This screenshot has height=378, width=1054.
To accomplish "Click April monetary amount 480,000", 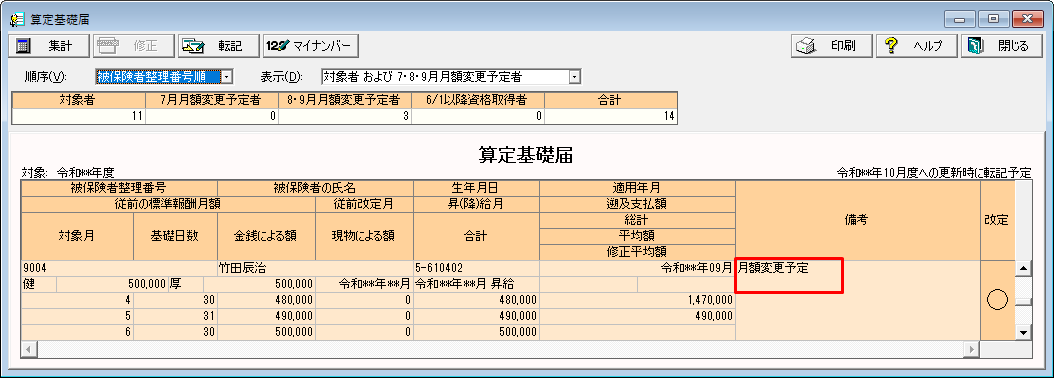I will [x=266, y=299].
